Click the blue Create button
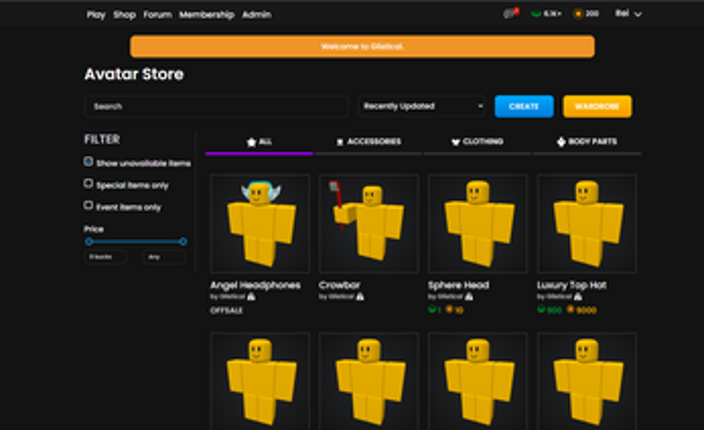The width and height of the screenshot is (704, 430). pos(523,106)
